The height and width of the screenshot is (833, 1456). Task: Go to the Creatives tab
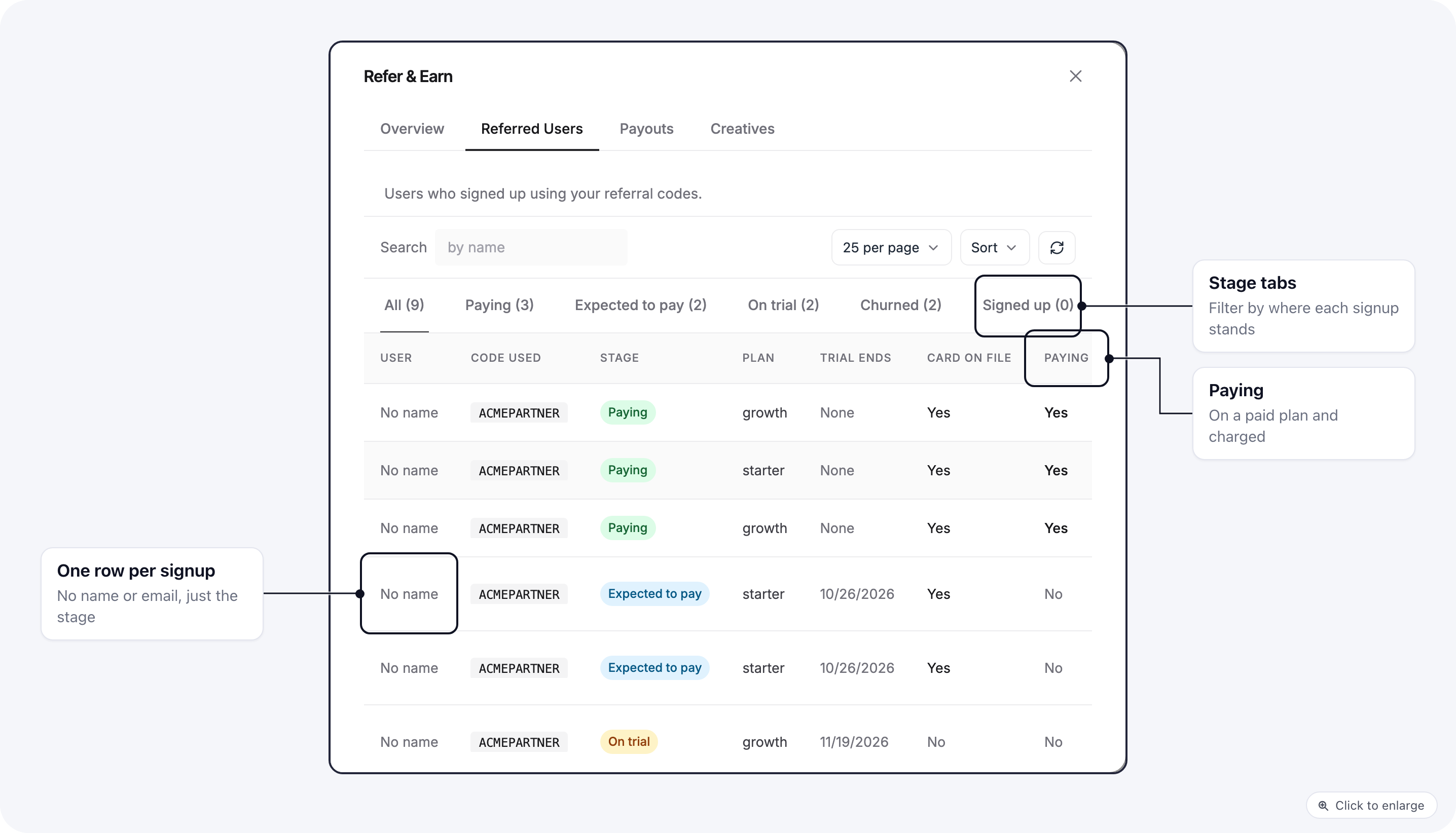(742, 129)
